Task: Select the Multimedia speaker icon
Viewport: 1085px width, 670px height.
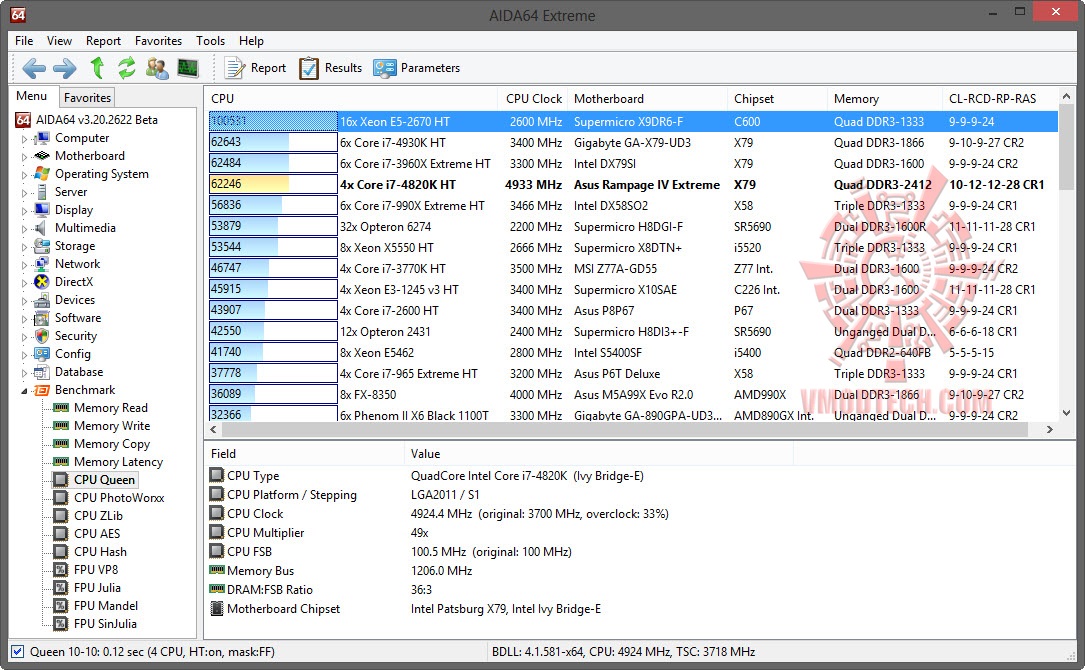Action: click(42, 228)
